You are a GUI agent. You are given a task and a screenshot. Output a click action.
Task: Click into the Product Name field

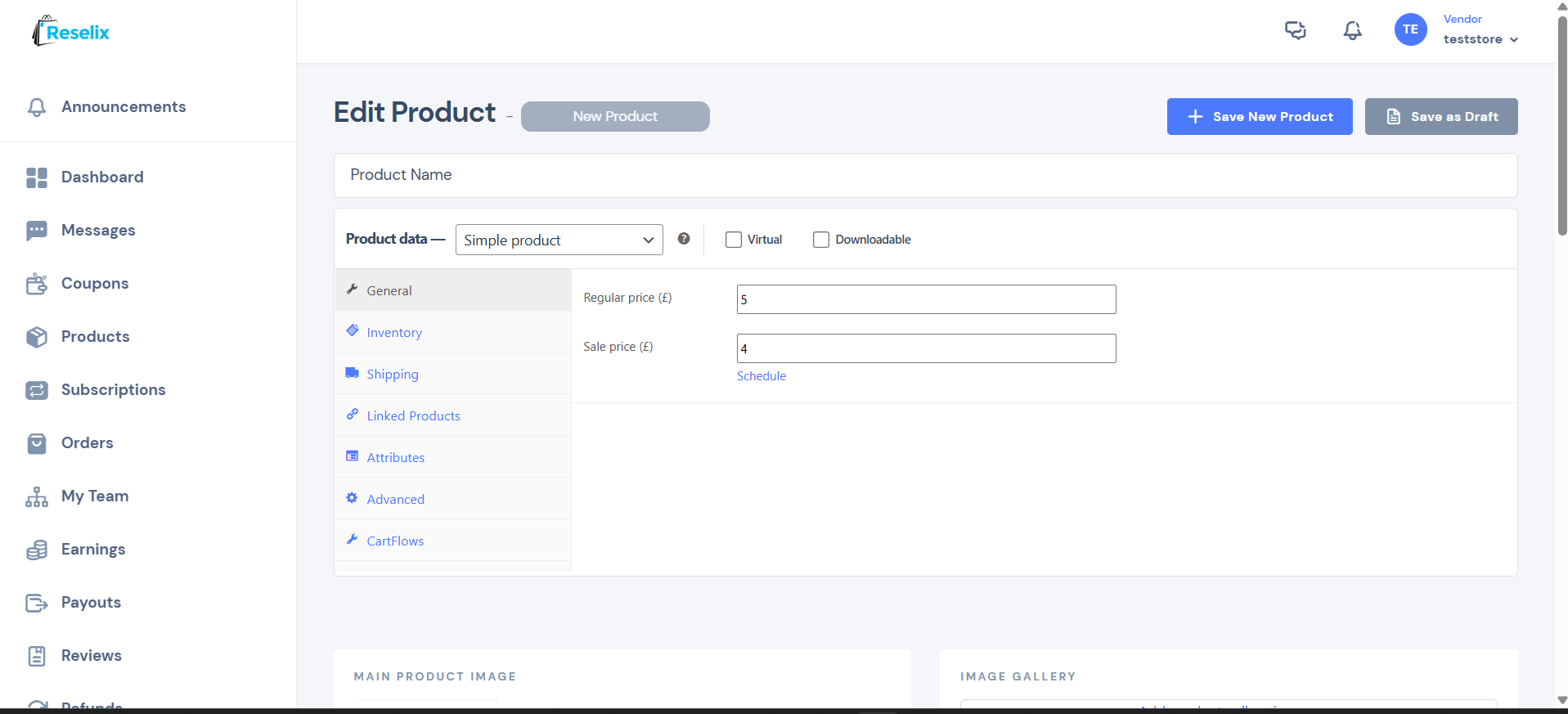(x=924, y=175)
